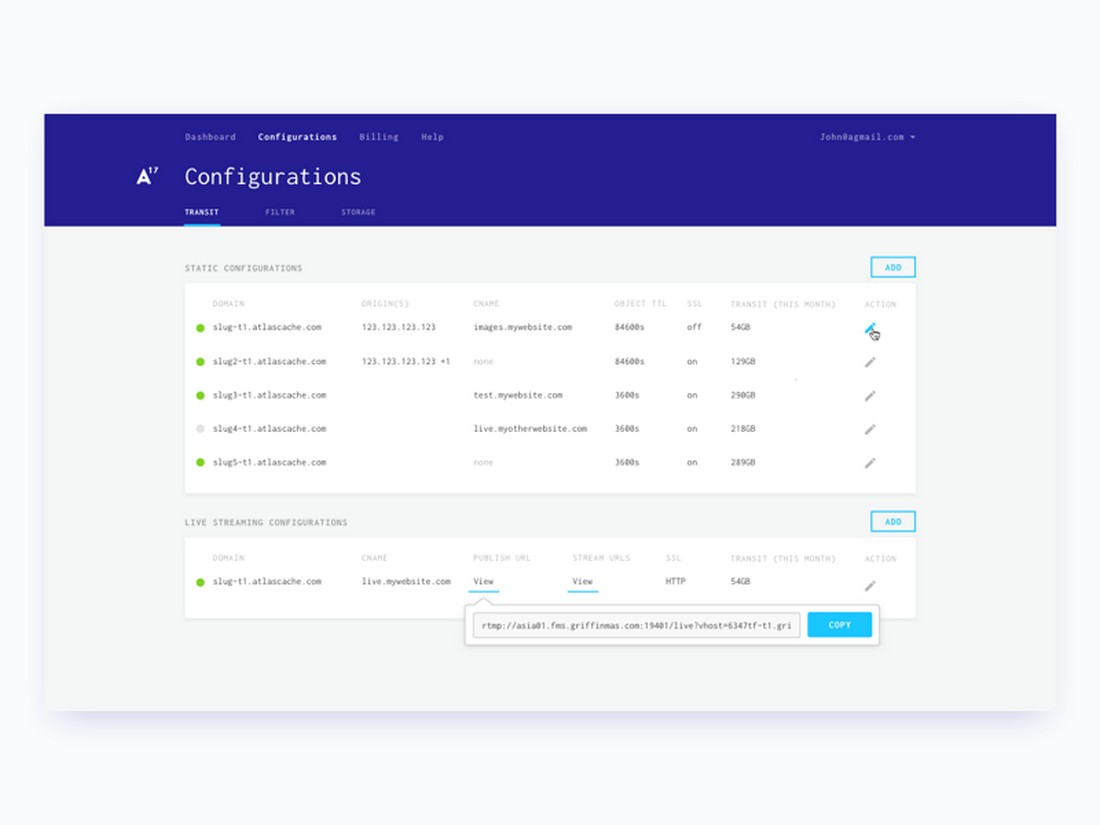Click slug5-t1.atlascache.com domain
The height and width of the screenshot is (825, 1100).
[269, 462]
